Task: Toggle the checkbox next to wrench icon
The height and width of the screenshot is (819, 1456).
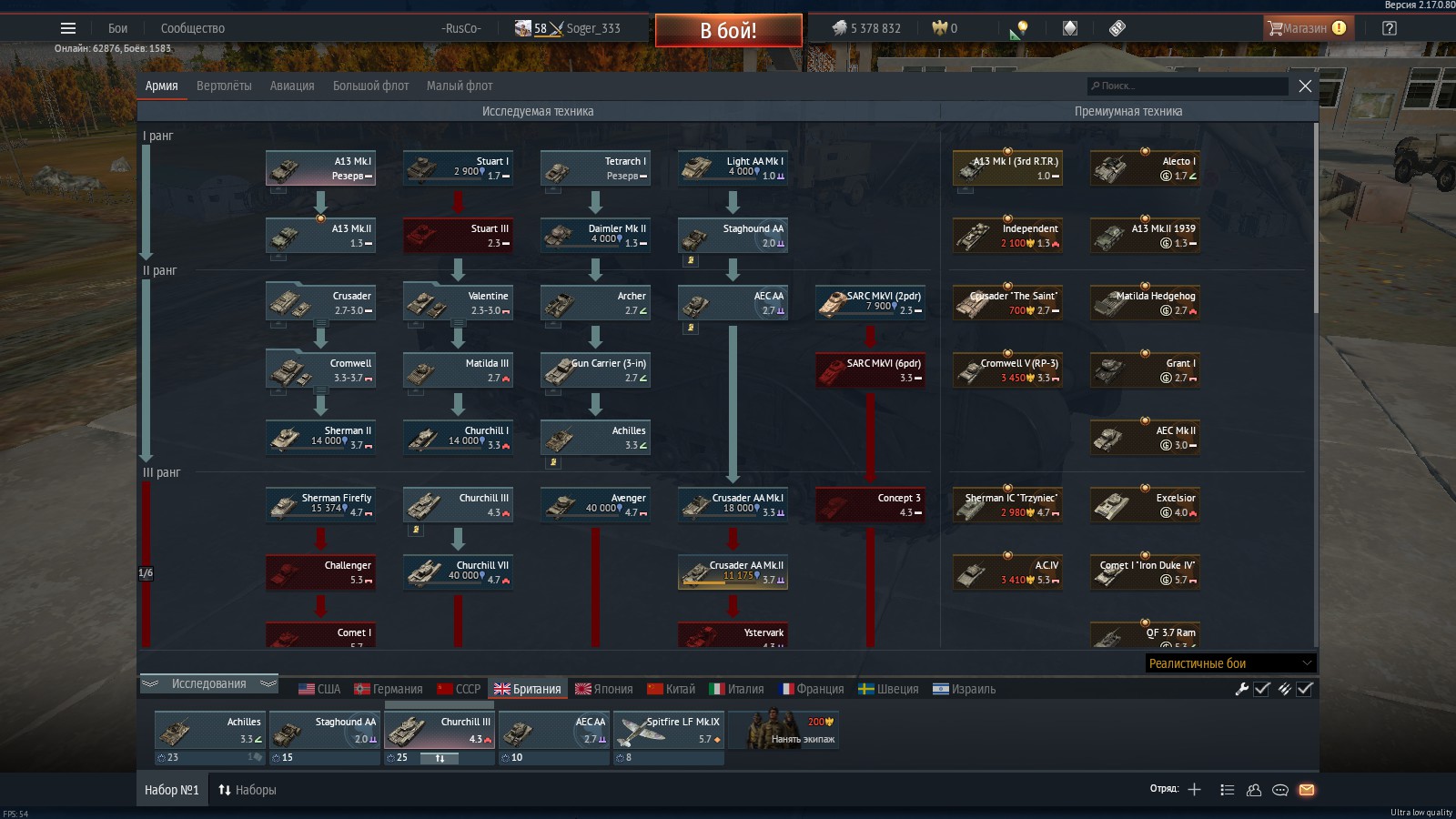Action: pyautogui.click(x=1262, y=689)
